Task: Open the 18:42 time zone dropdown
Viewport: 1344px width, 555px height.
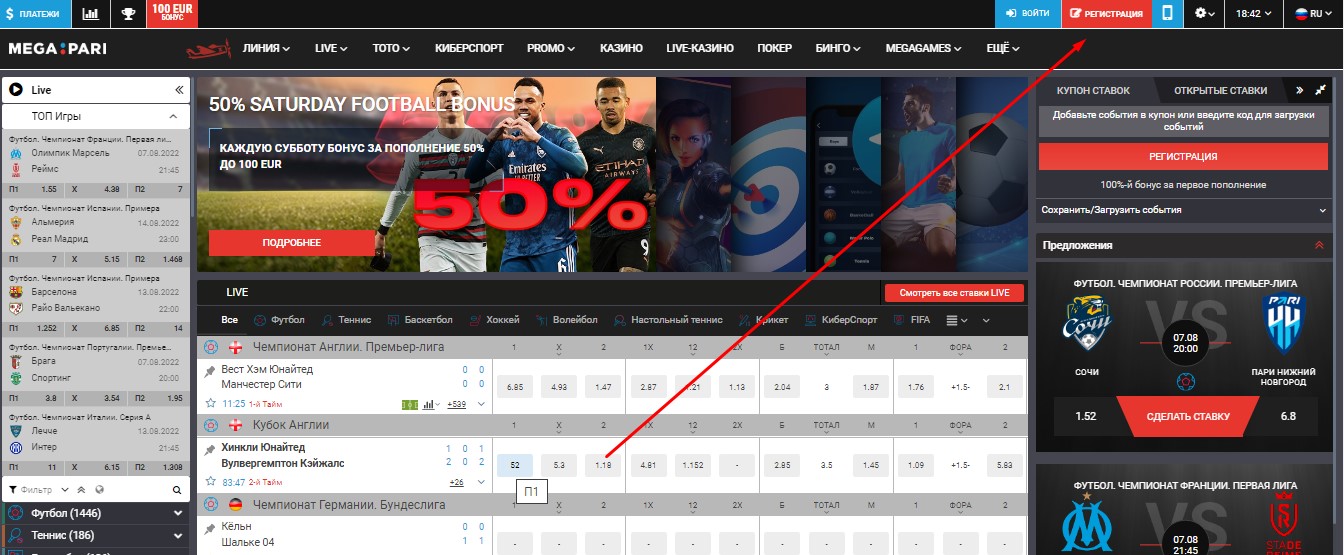Action: click(1254, 14)
